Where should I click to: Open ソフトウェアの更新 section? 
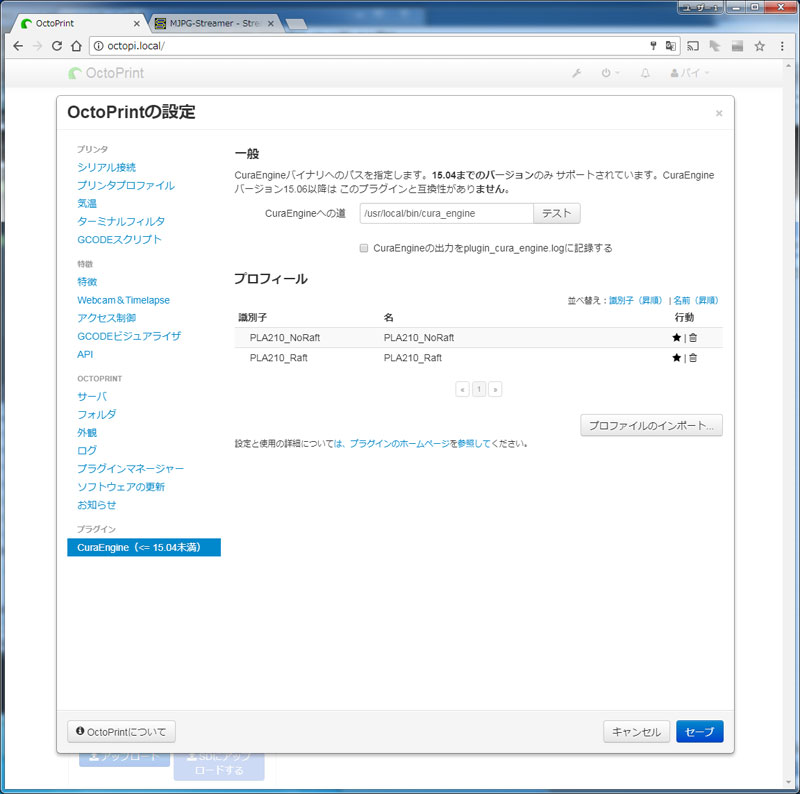(121, 487)
